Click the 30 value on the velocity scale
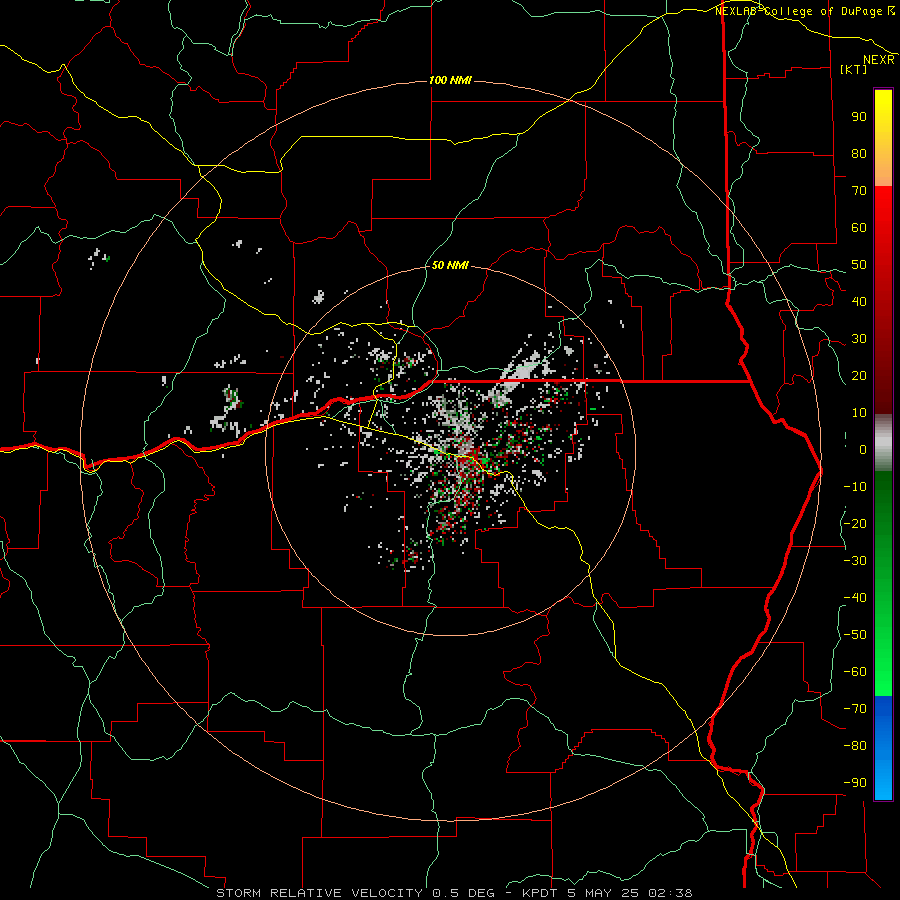Screen dimensions: 900x900 (x=859, y=339)
